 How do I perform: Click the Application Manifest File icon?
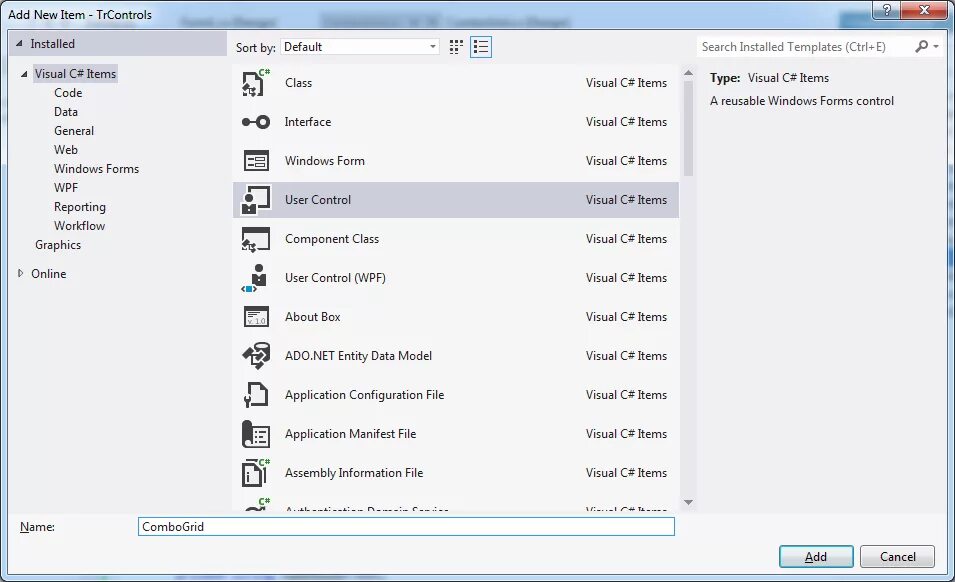click(255, 433)
